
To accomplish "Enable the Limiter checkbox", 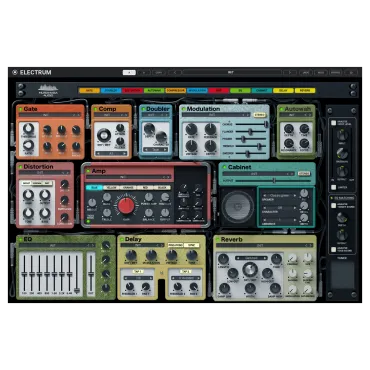I will (x=334, y=187).
